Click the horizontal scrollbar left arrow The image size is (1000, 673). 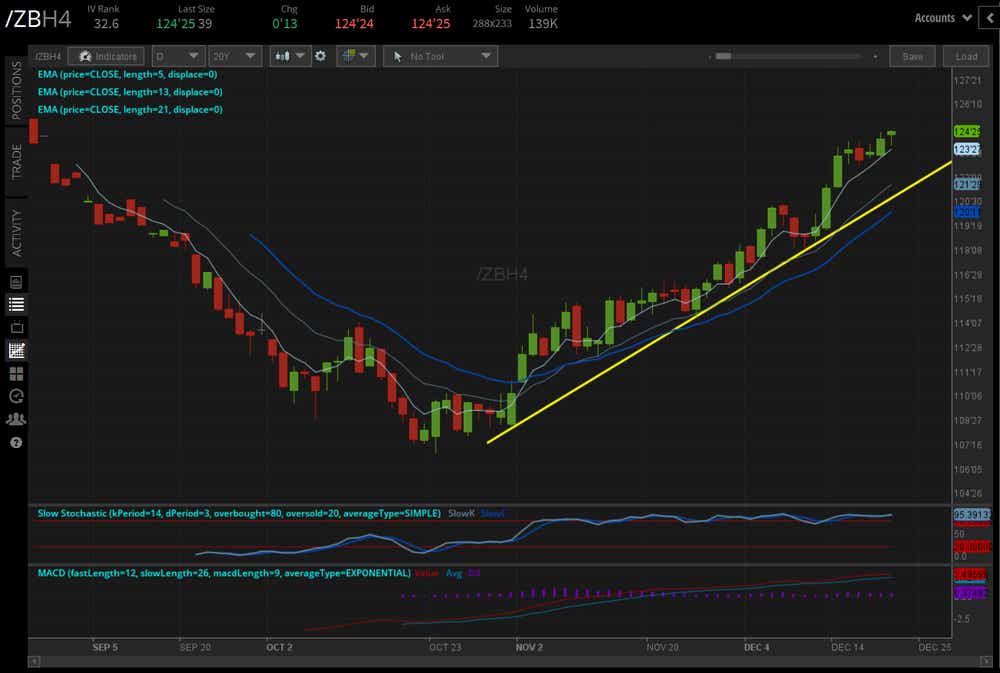pyautogui.click(x=34, y=661)
